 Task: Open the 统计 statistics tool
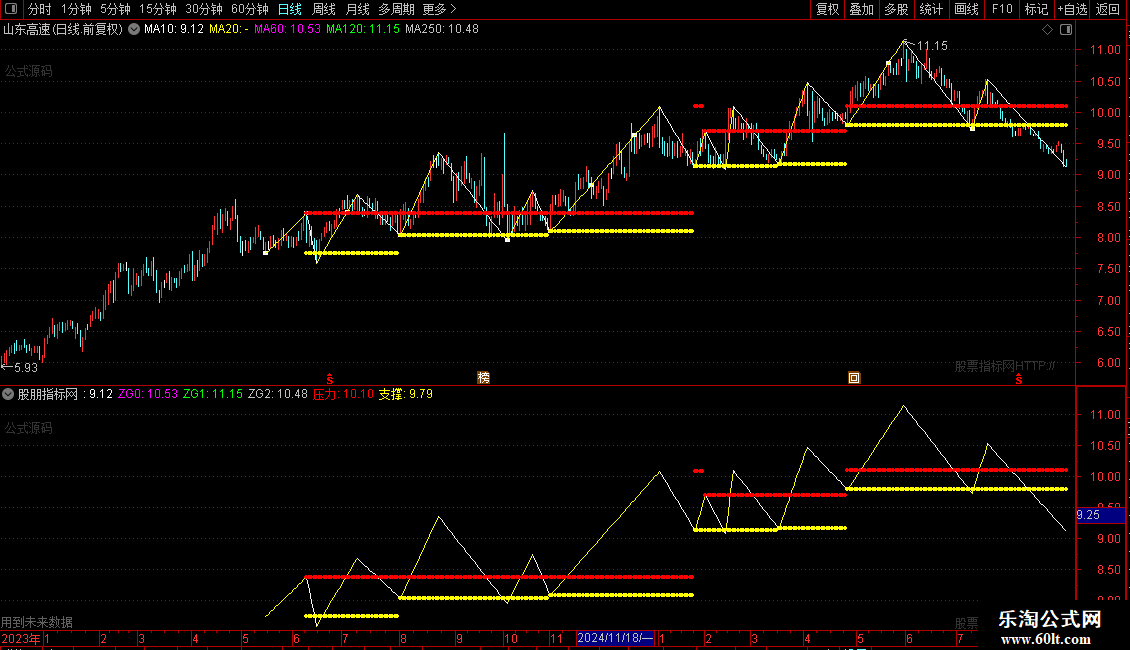point(931,9)
